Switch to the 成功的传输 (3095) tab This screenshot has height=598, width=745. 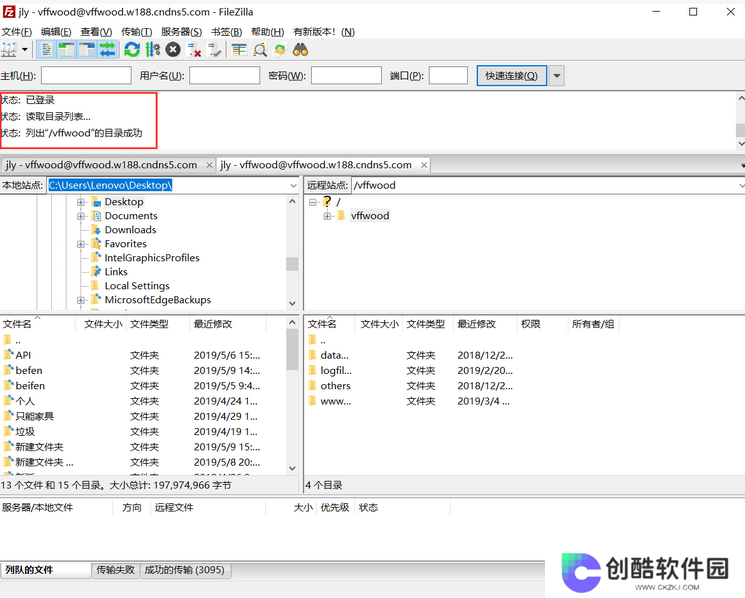184,570
